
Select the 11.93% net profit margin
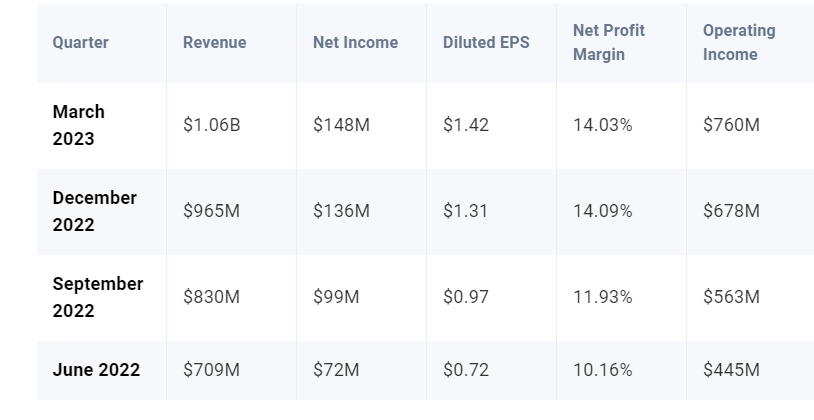tap(602, 297)
